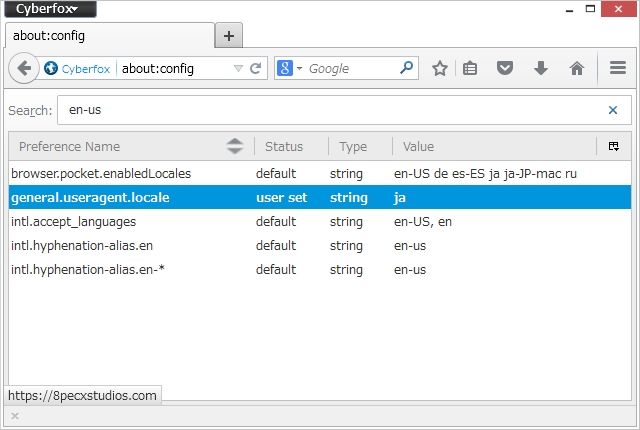Open the URL history dropdown arrow
The image size is (640, 430).
(238, 68)
